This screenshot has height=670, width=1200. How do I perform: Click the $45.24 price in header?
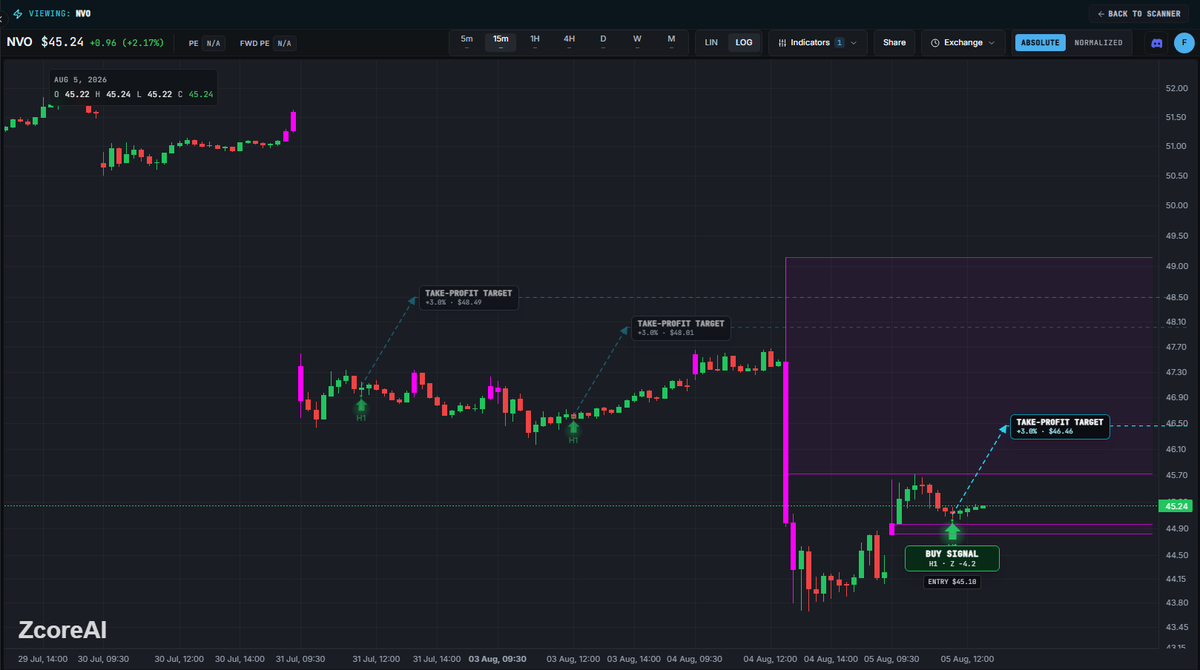pyautogui.click(x=62, y=42)
